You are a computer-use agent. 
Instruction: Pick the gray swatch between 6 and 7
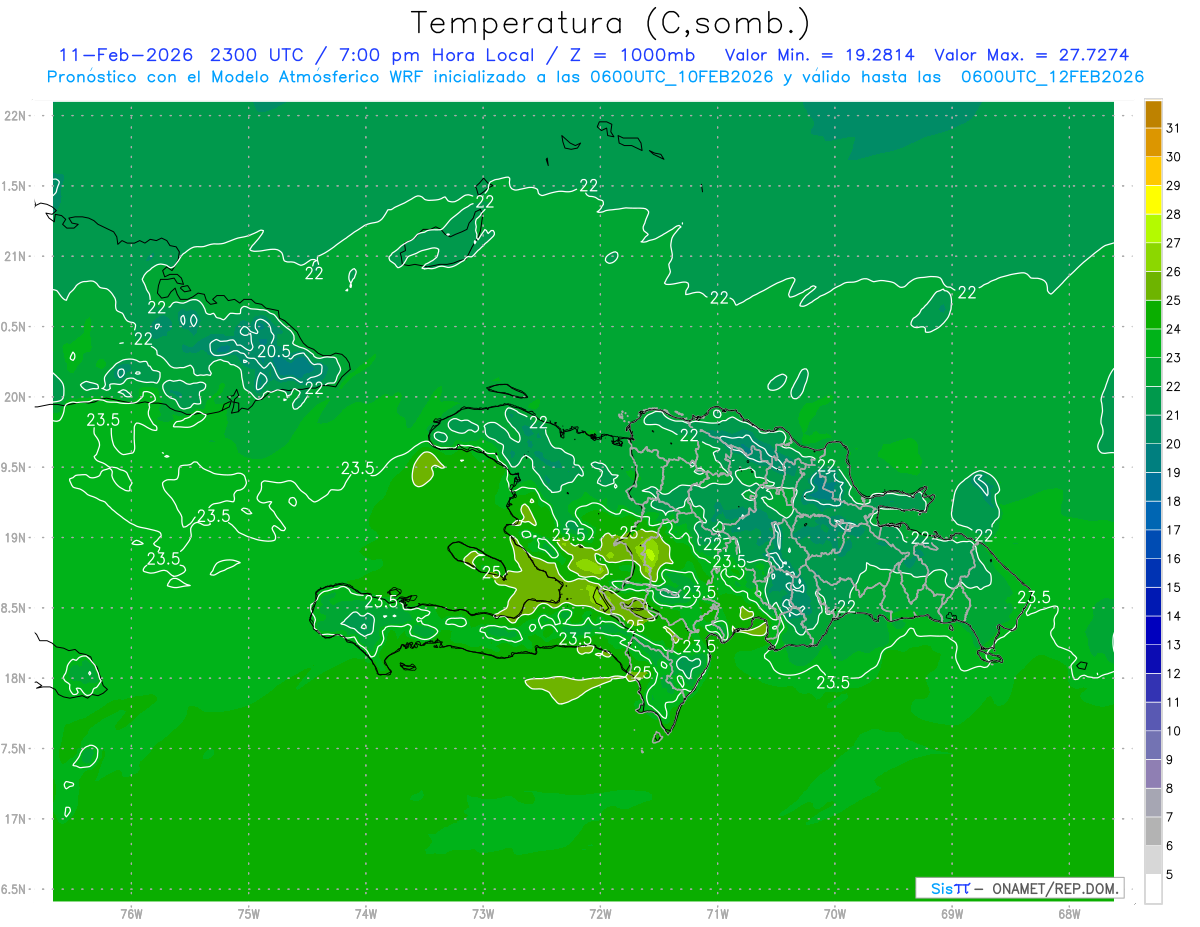coord(1153,831)
